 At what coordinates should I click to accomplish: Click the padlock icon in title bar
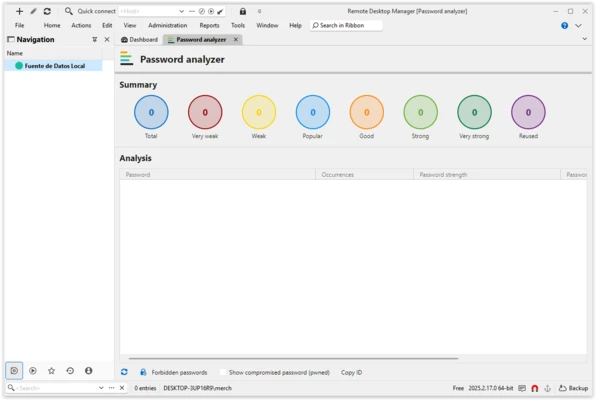243,11
